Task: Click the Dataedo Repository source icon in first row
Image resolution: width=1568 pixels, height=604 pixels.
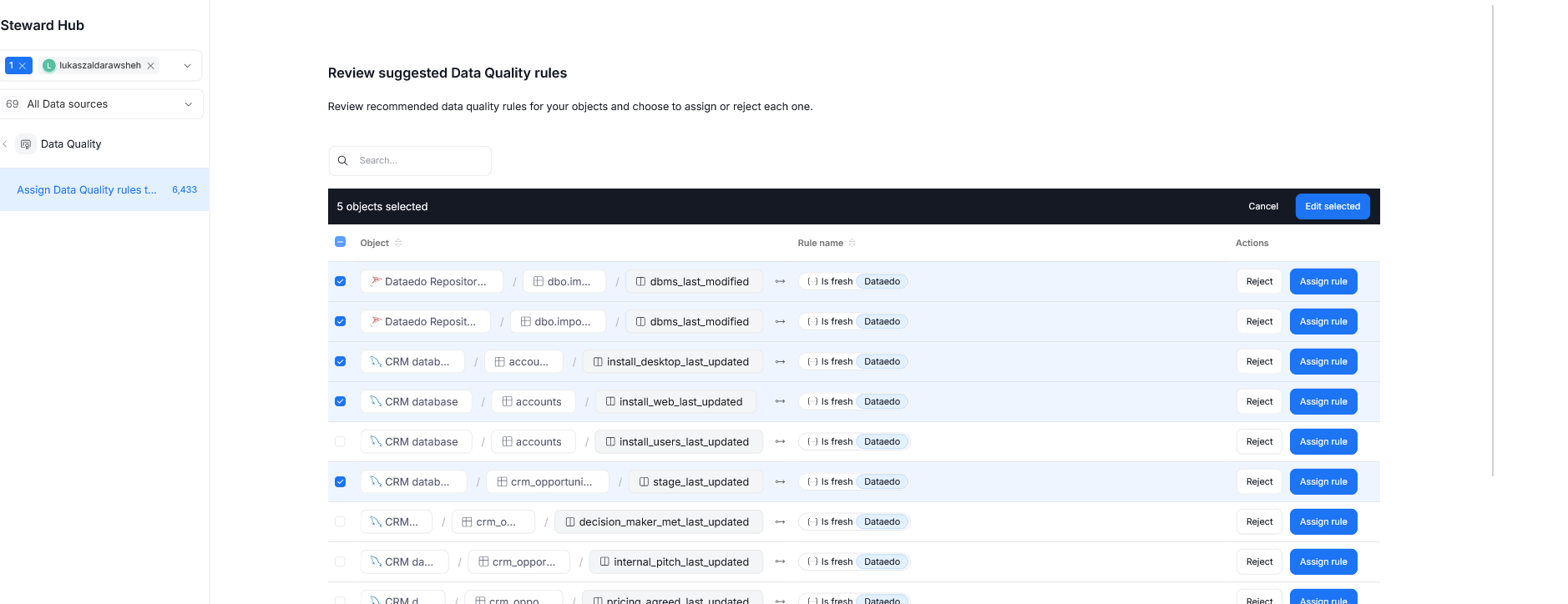Action: pos(377,282)
